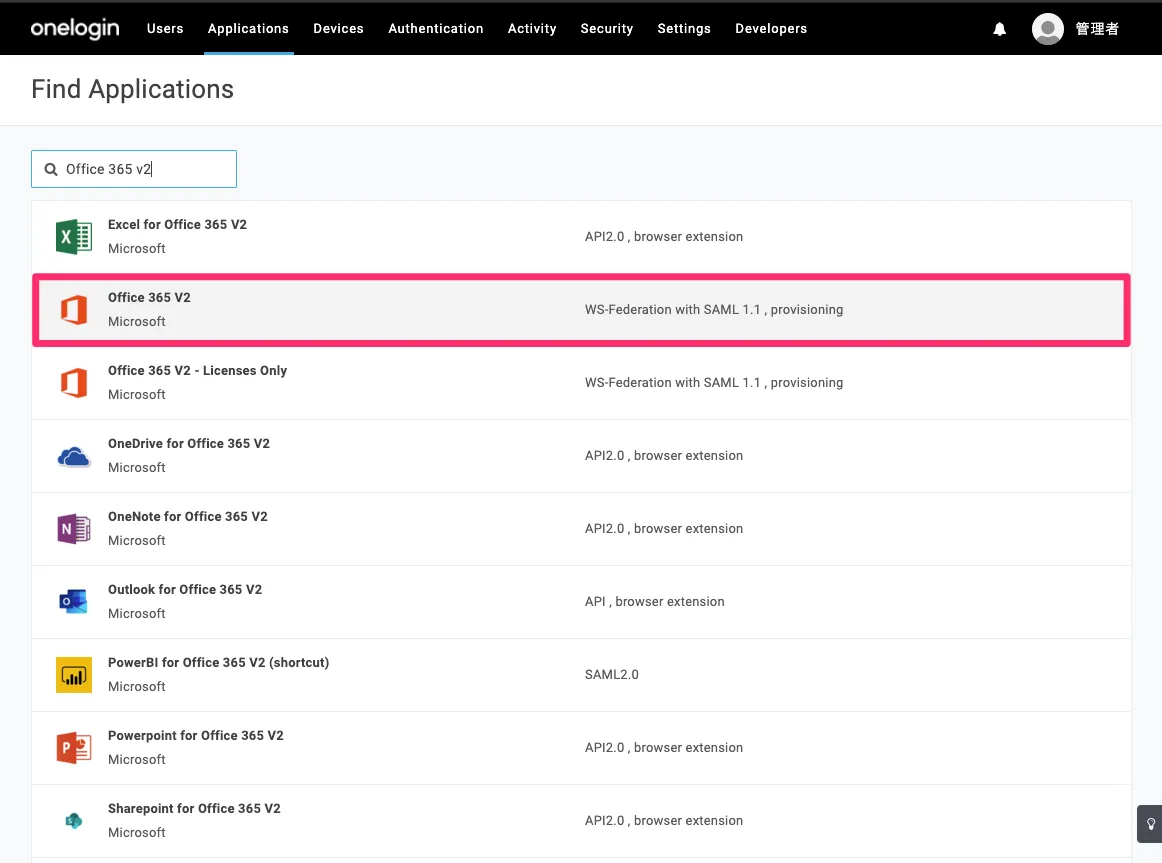The width and height of the screenshot is (1162, 863).
Task: Click the OneNote purple icon
Action: pos(74,529)
